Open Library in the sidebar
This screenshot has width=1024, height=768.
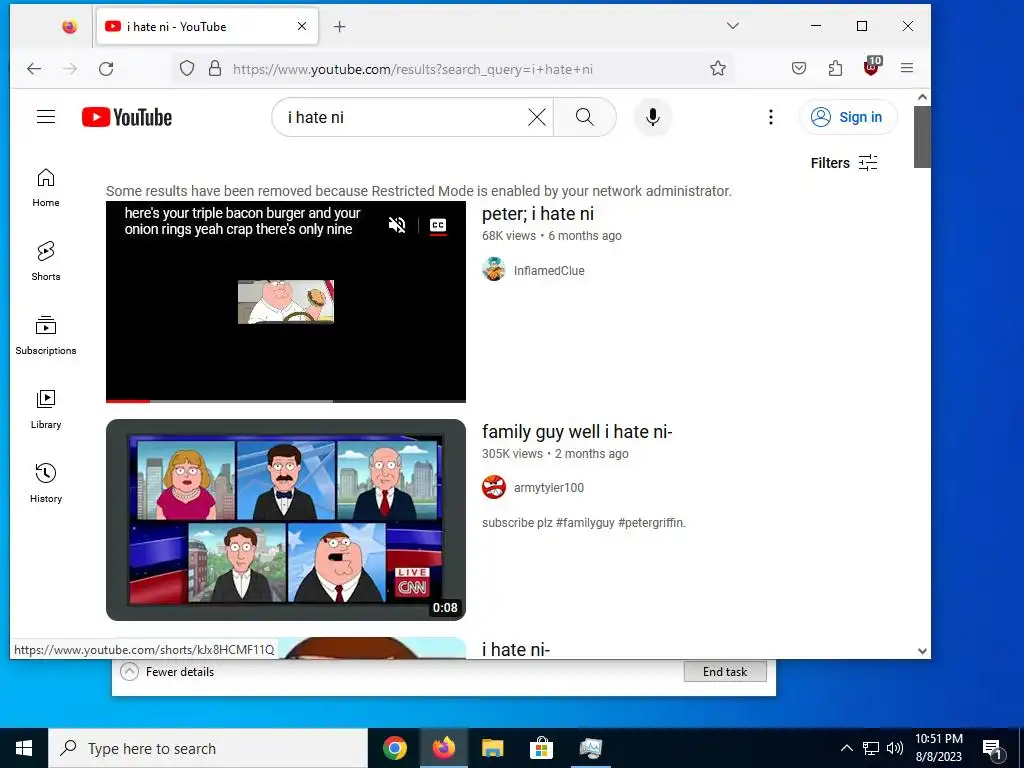tap(46, 409)
